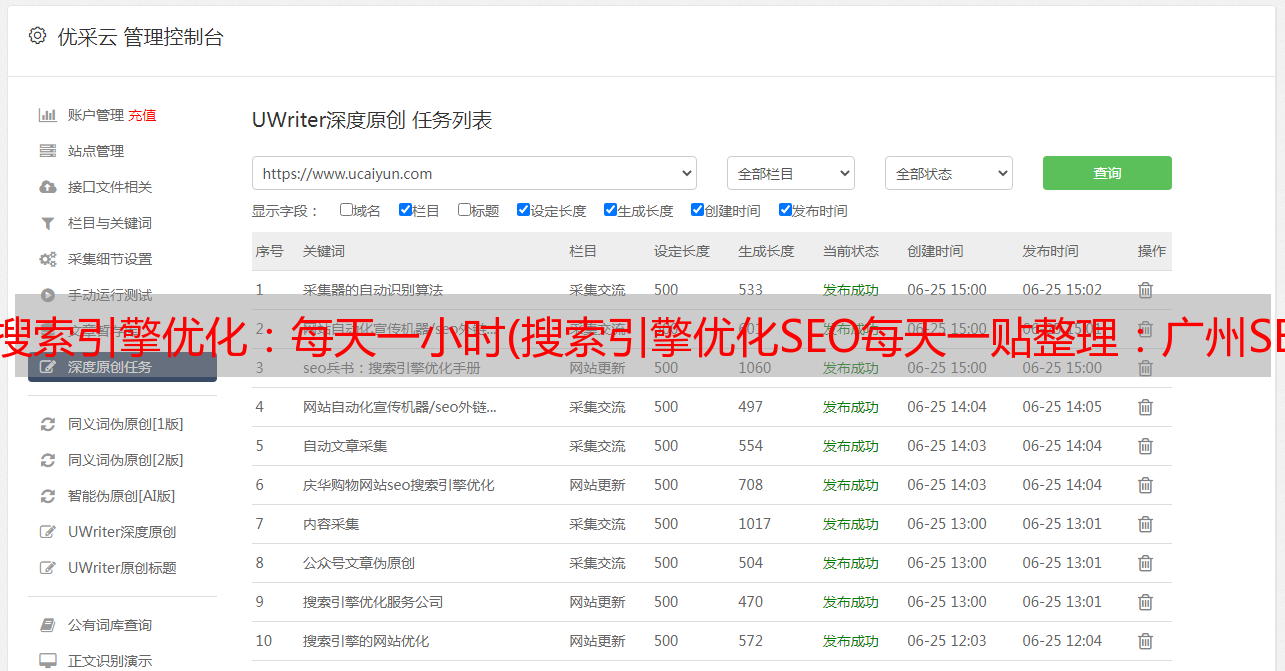1285x671 pixels.
Task: Click keyword 公众号文章伪原创
Action: [x=359, y=563]
